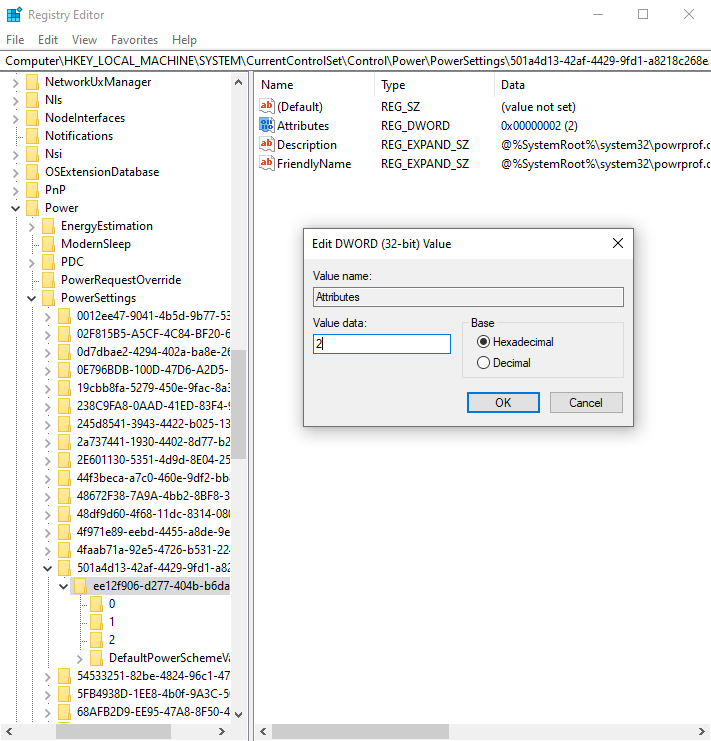This screenshot has height=741, width=711.
Task: Open the View menu
Action: (84, 40)
